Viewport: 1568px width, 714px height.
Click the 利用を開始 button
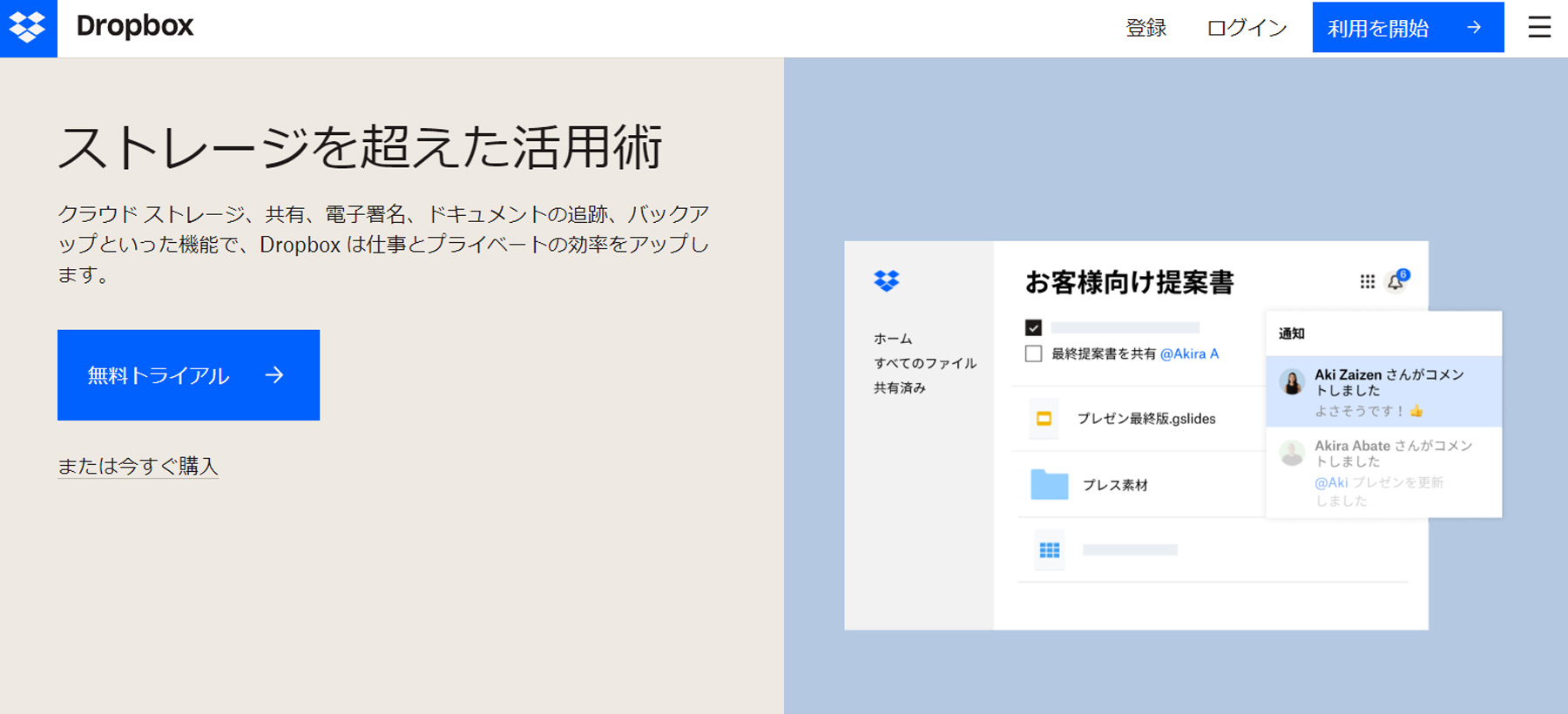coord(1408,27)
